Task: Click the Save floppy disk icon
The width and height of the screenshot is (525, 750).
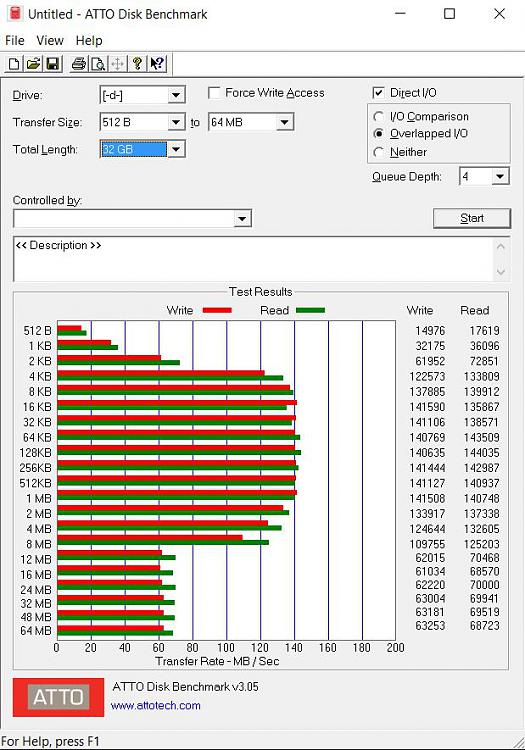Action: pyautogui.click(x=53, y=64)
